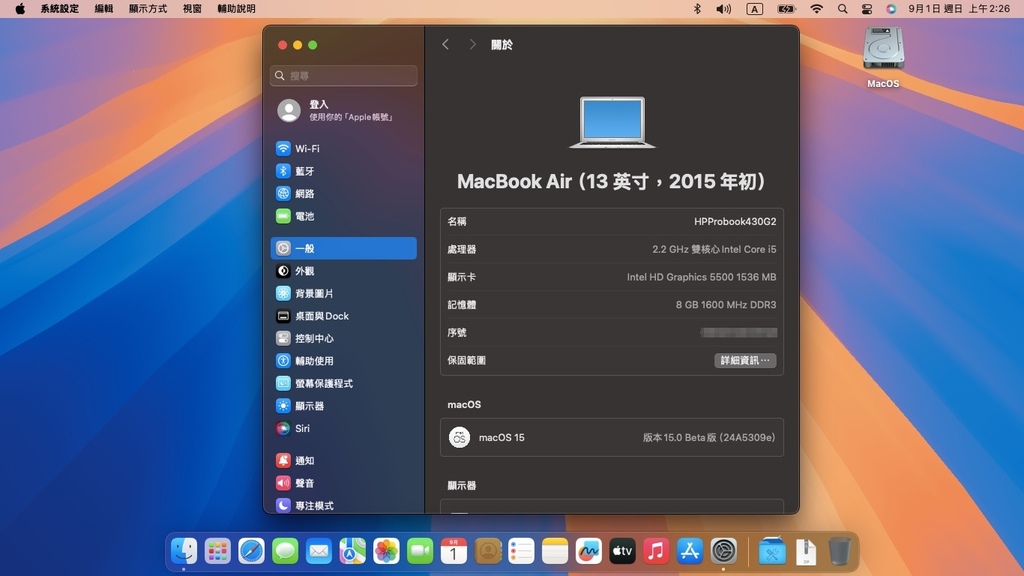Open Wi-Fi settings in sidebar

click(x=344, y=148)
